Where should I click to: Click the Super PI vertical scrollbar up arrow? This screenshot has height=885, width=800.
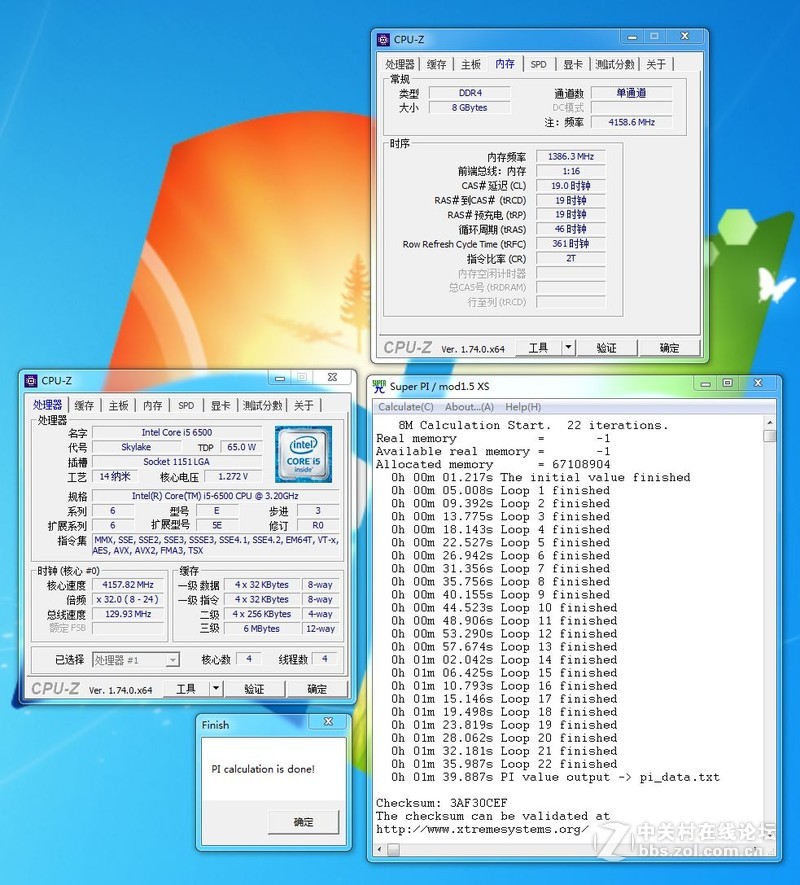coord(770,423)
